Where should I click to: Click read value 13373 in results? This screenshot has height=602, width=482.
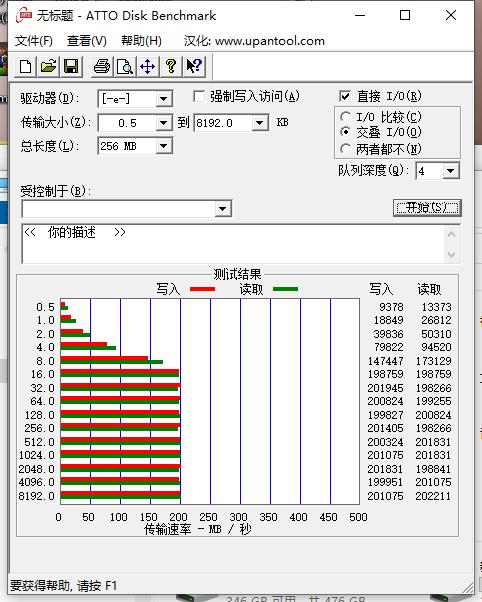coord(436,307)
